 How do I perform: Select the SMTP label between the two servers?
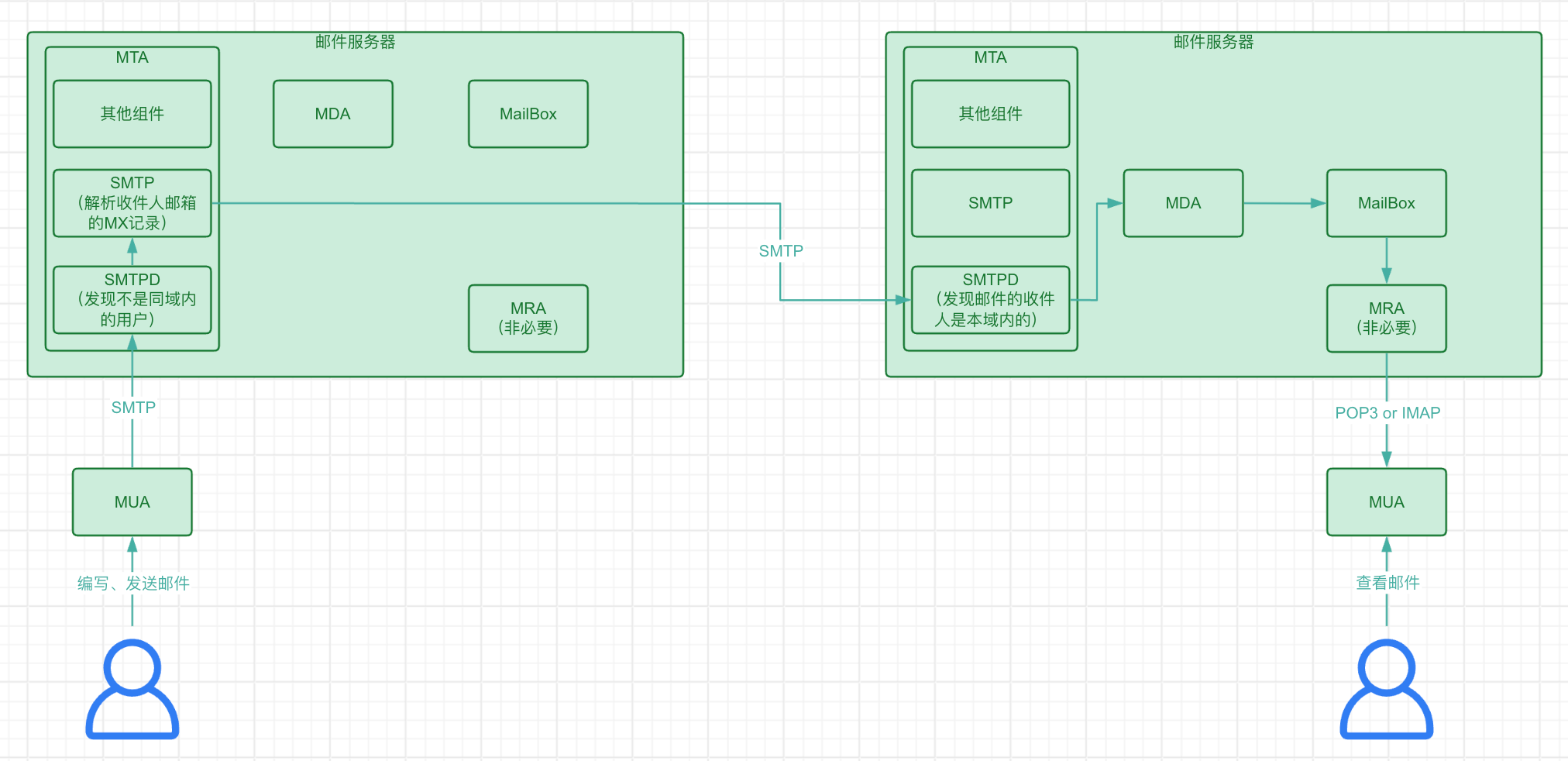point(780,251)
